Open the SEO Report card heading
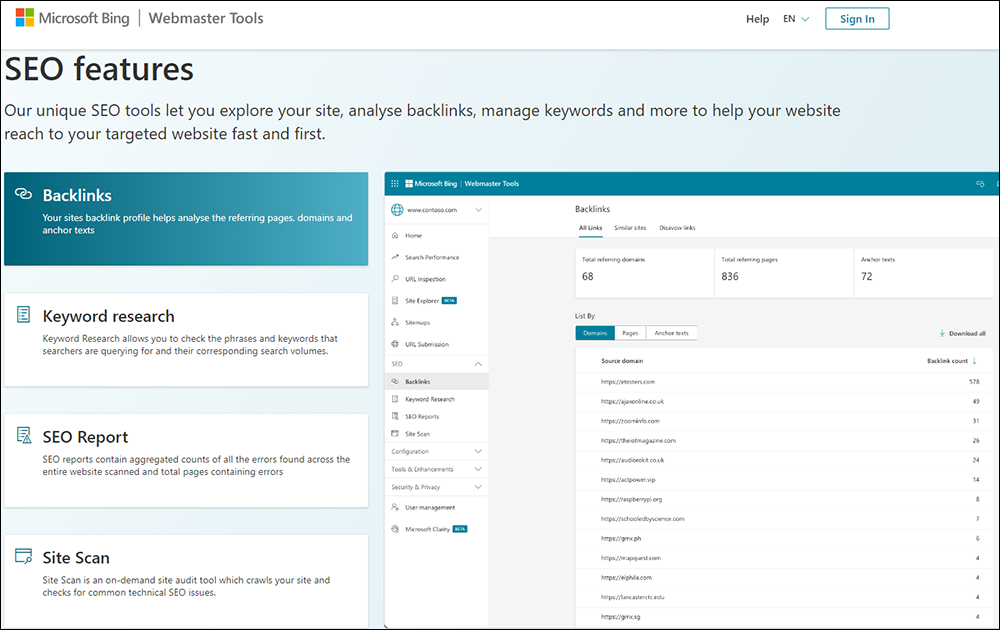 coord(85,437)
